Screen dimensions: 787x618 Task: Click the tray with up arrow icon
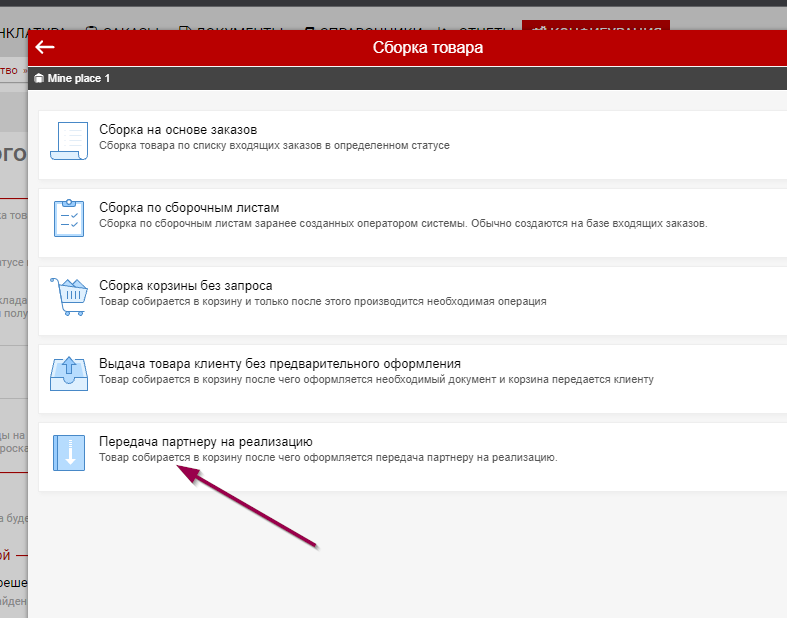click(x=69, y=373)
